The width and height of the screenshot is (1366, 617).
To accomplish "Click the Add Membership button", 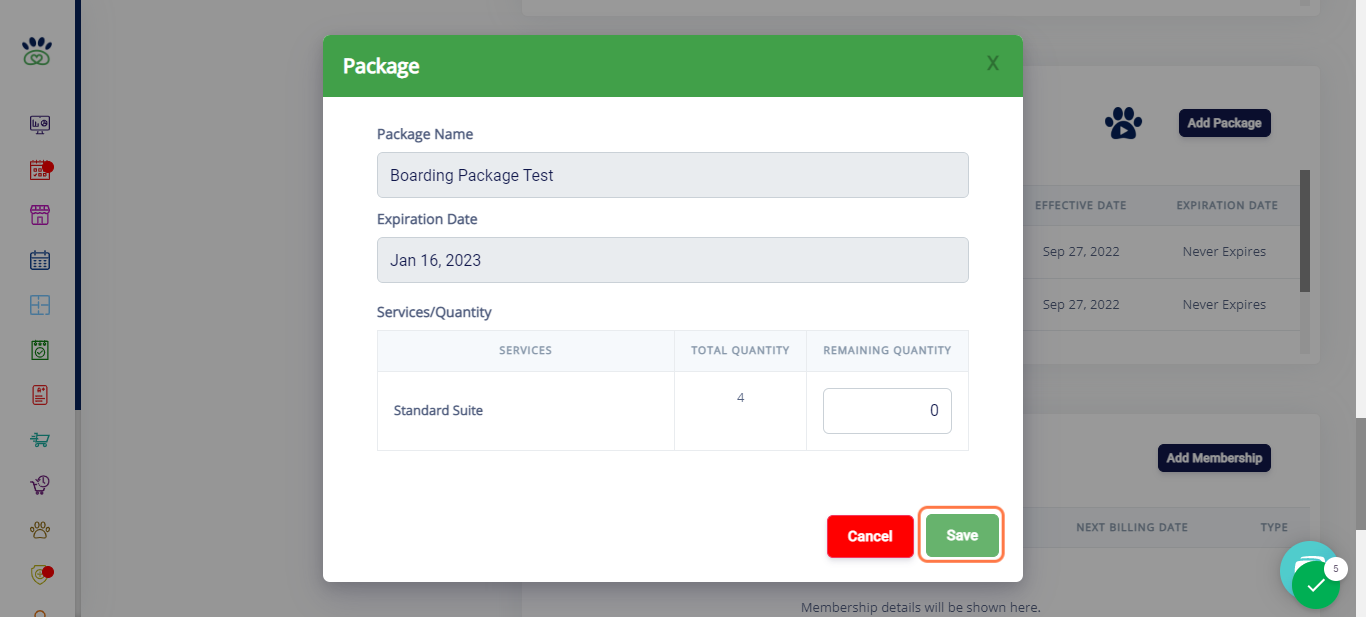I will tap(1214, 458).
